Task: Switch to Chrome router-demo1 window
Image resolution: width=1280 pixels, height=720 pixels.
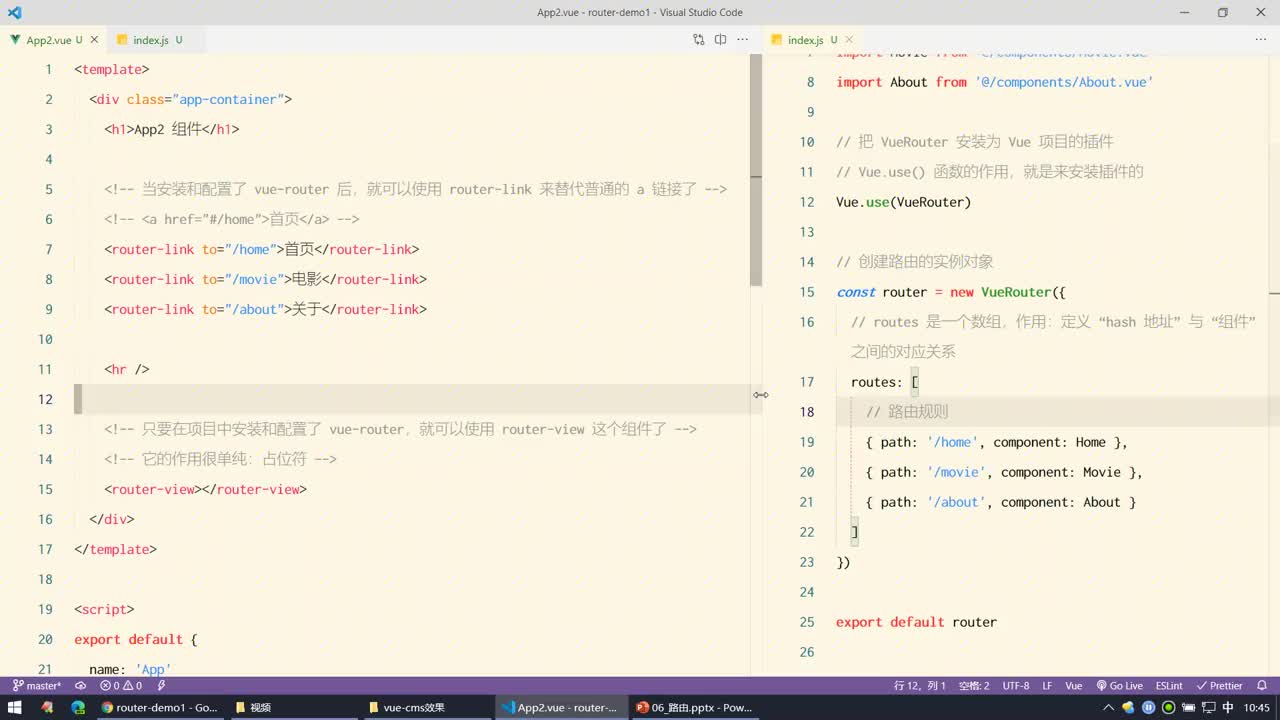Action: 159,707
